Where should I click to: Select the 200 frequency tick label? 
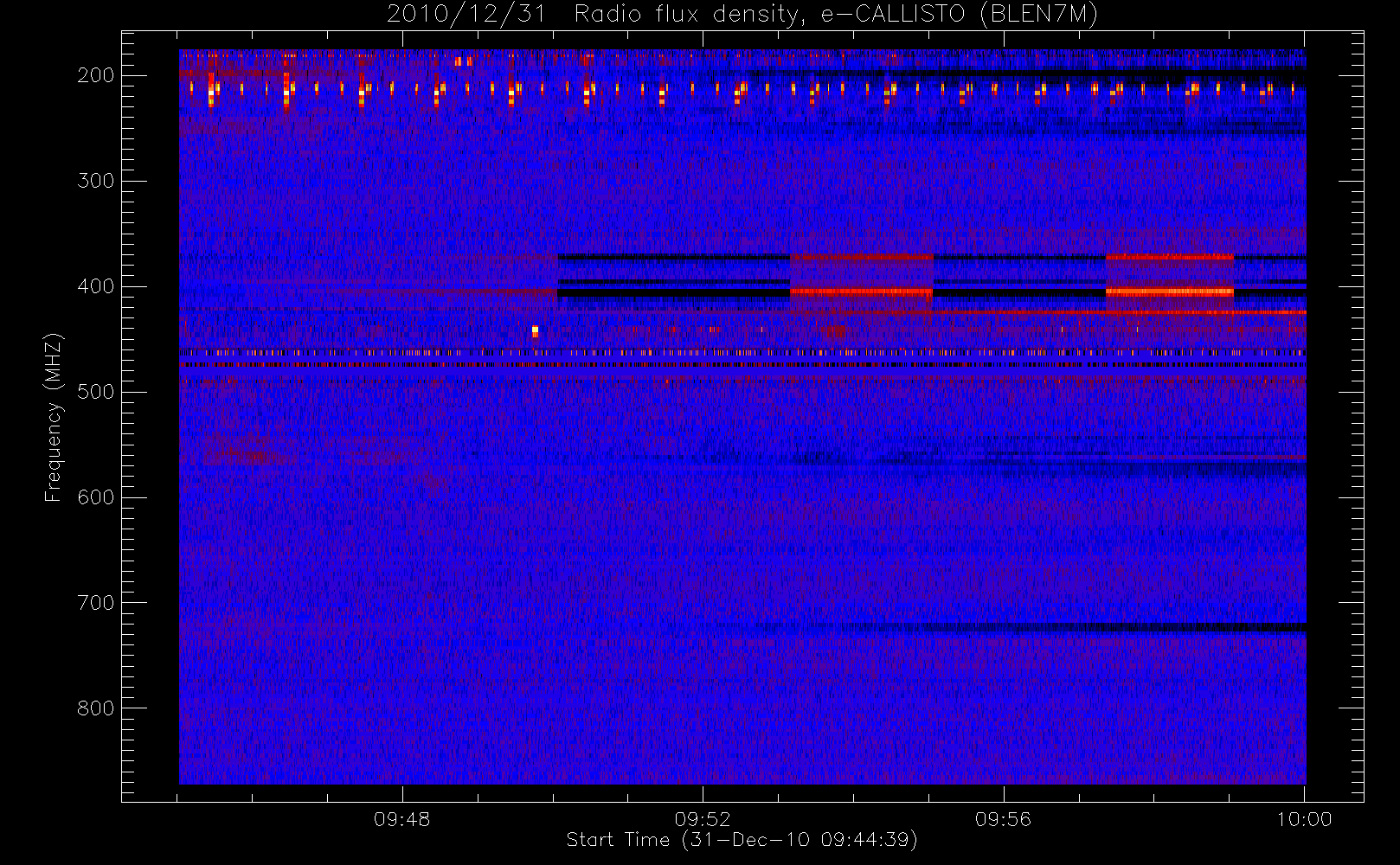click(96, 75)
